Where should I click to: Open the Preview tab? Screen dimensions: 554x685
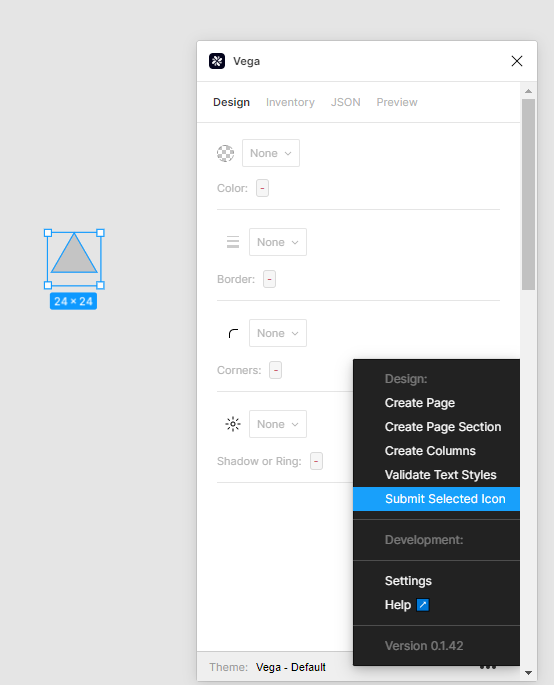[397, 102]
